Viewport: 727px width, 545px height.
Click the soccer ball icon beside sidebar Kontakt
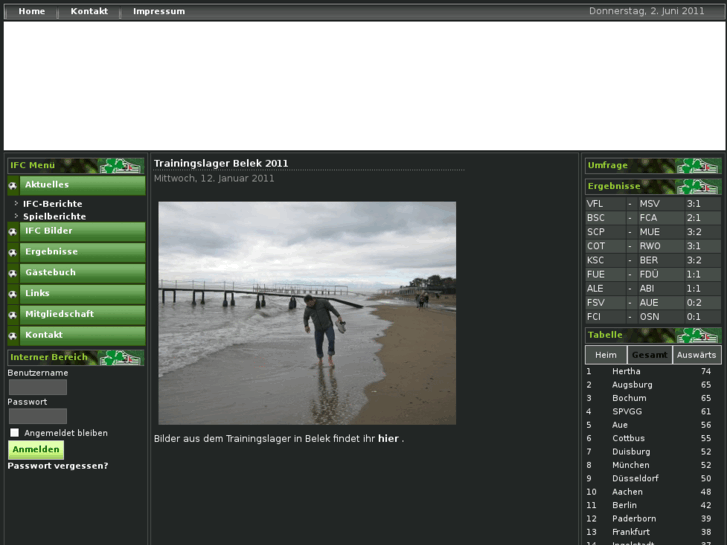pyautogui.click(x=13, y=336)
